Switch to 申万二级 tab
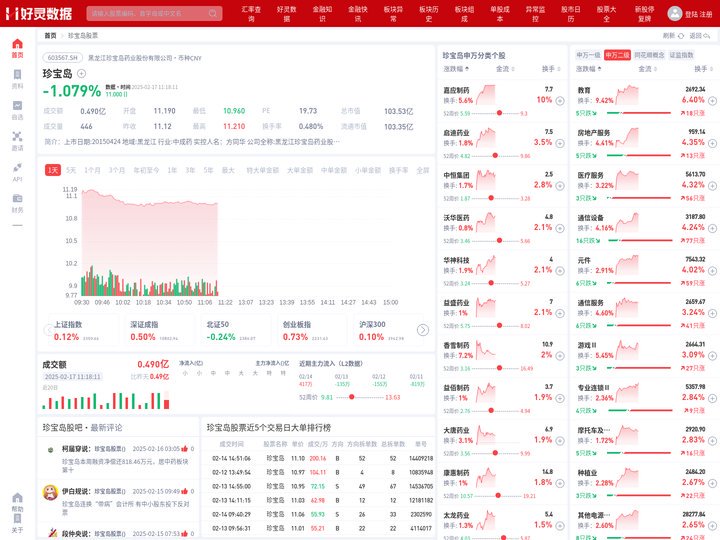Image resolution: width=720 pixels, height=540 pixels. 617,55
